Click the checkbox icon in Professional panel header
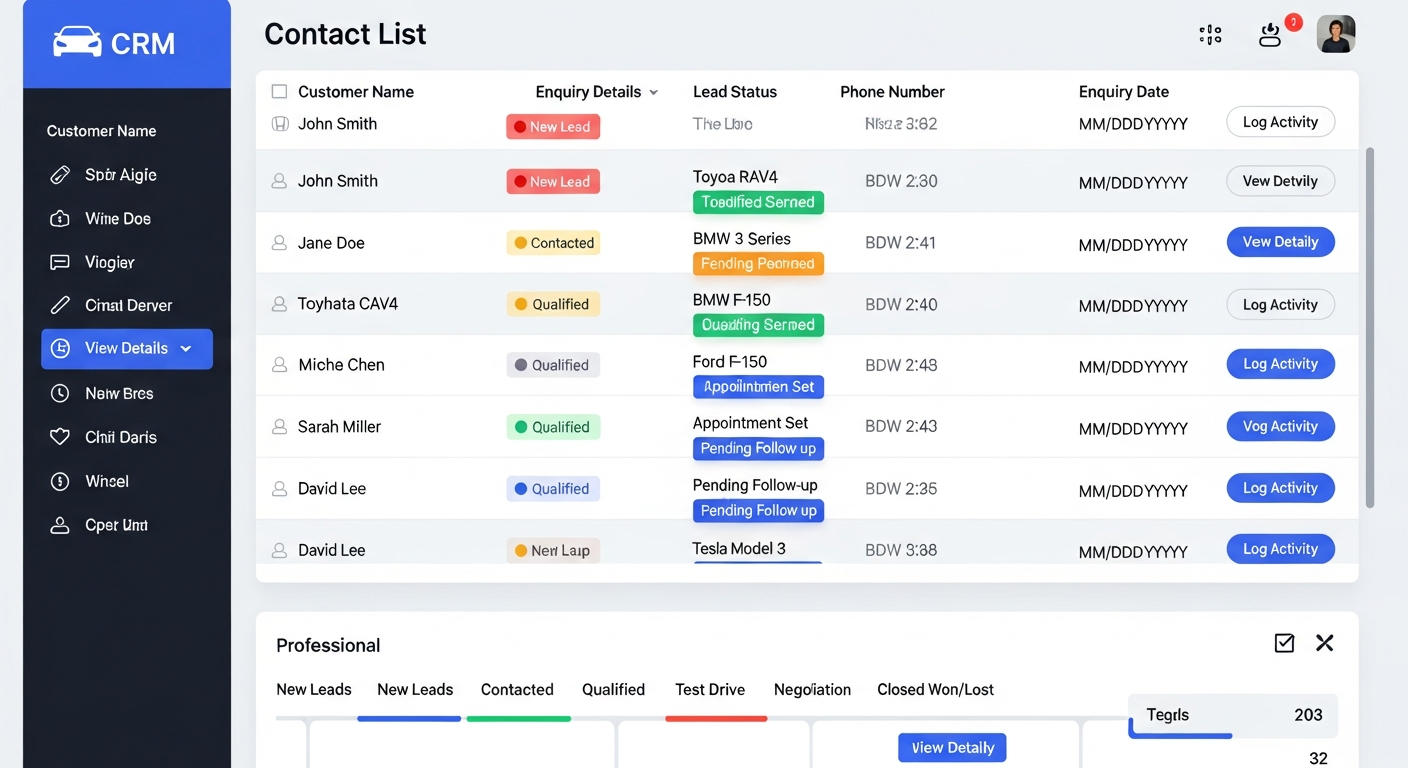The image size is (1408, 768). (1284, 643)
